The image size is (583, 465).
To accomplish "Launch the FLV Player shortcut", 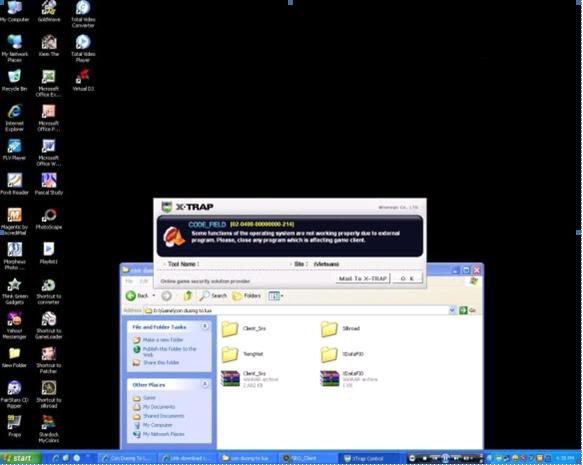I will (14, 149).
